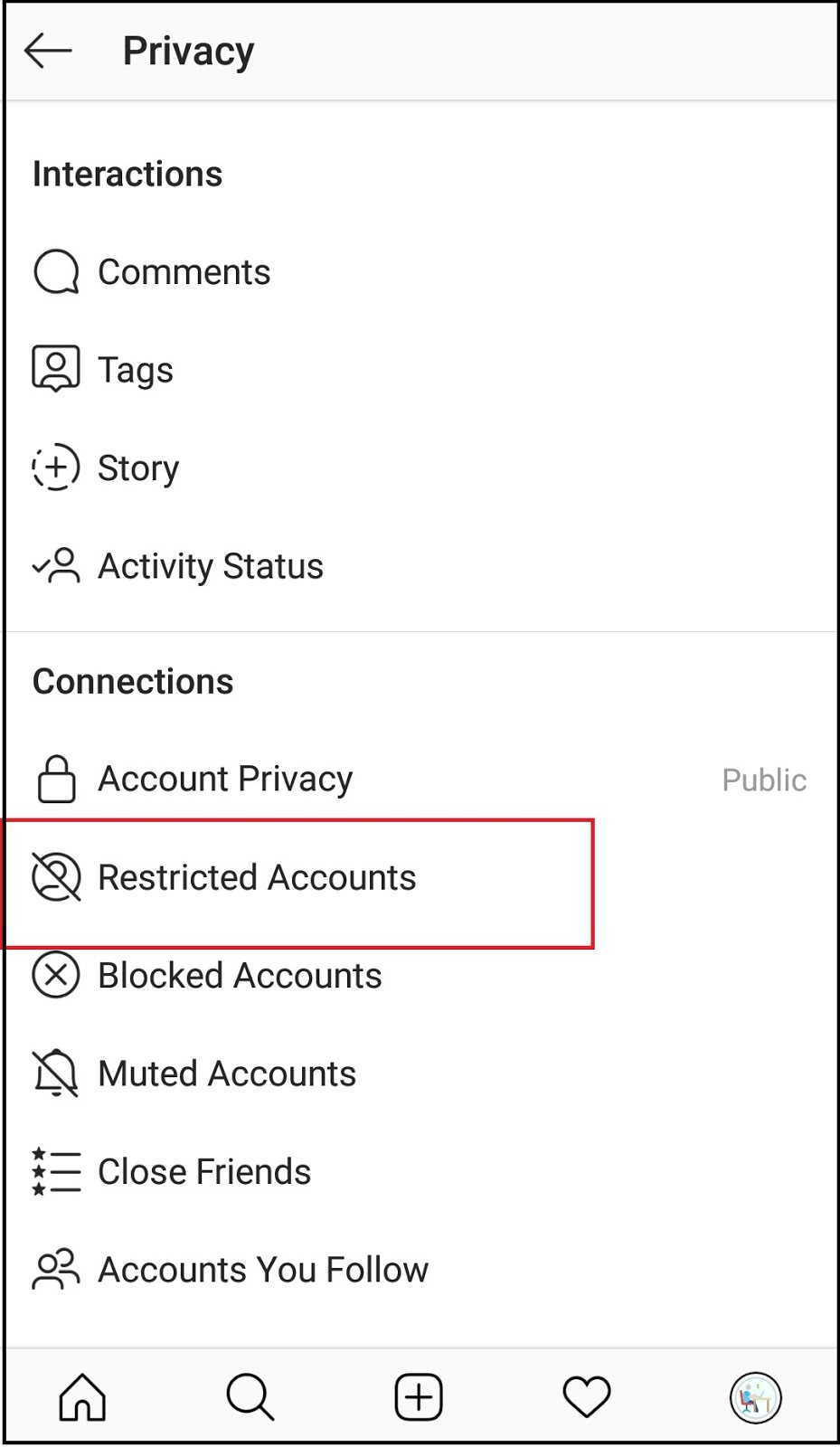This screenshot has width=840, height=1447.
Task: Select the Interactions section header
Action: point(127,174)
